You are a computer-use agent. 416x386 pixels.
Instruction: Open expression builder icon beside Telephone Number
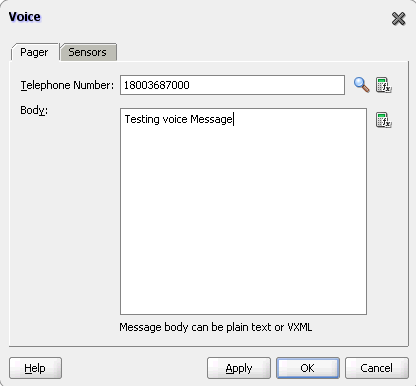pyautogui.click(x=384, y=85)
